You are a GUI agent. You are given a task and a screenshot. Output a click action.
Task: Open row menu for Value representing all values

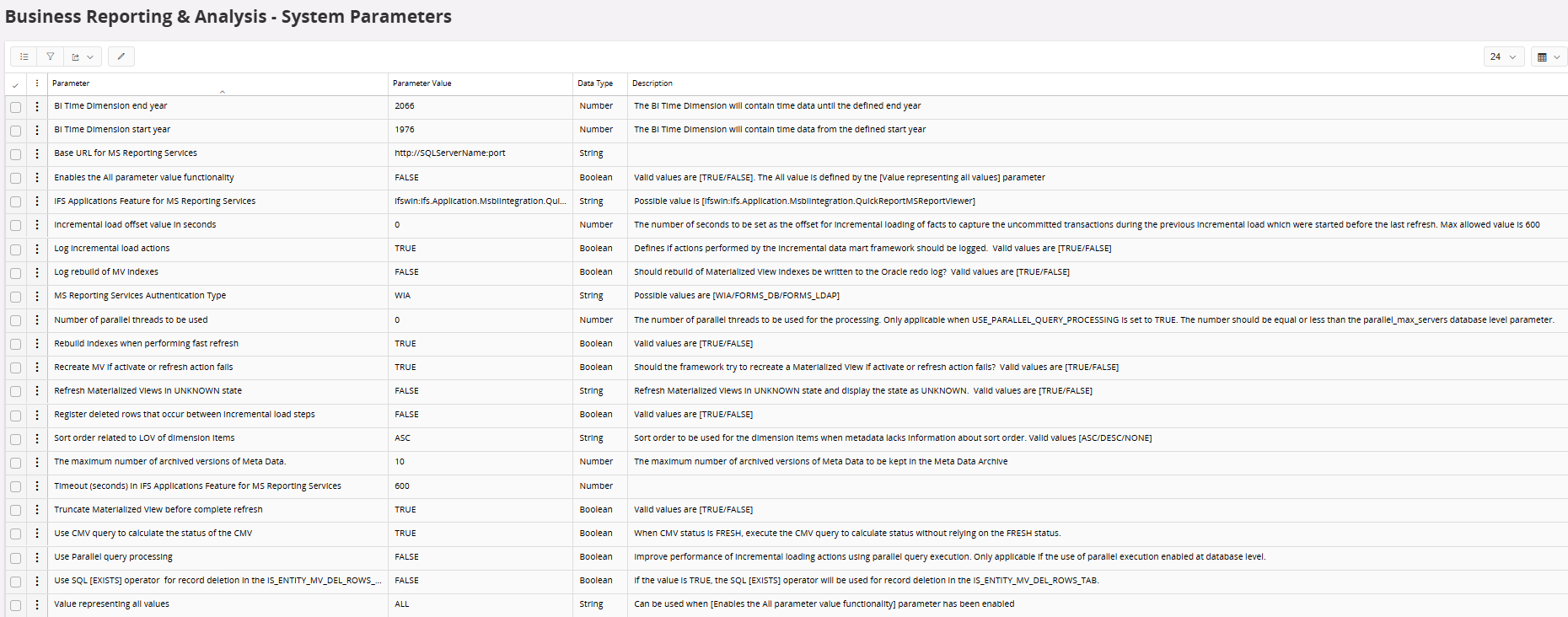point(37,604)
